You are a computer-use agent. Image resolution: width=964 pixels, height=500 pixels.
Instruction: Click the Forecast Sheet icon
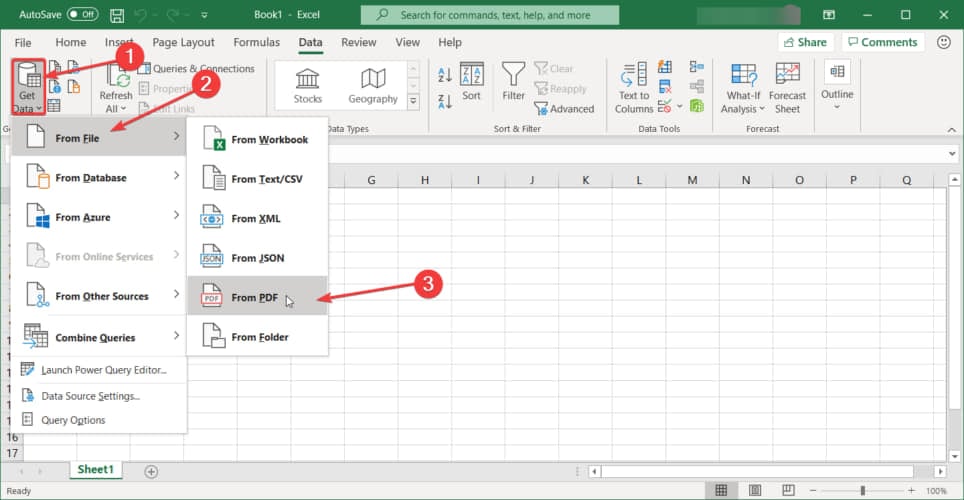pos(787,88)
